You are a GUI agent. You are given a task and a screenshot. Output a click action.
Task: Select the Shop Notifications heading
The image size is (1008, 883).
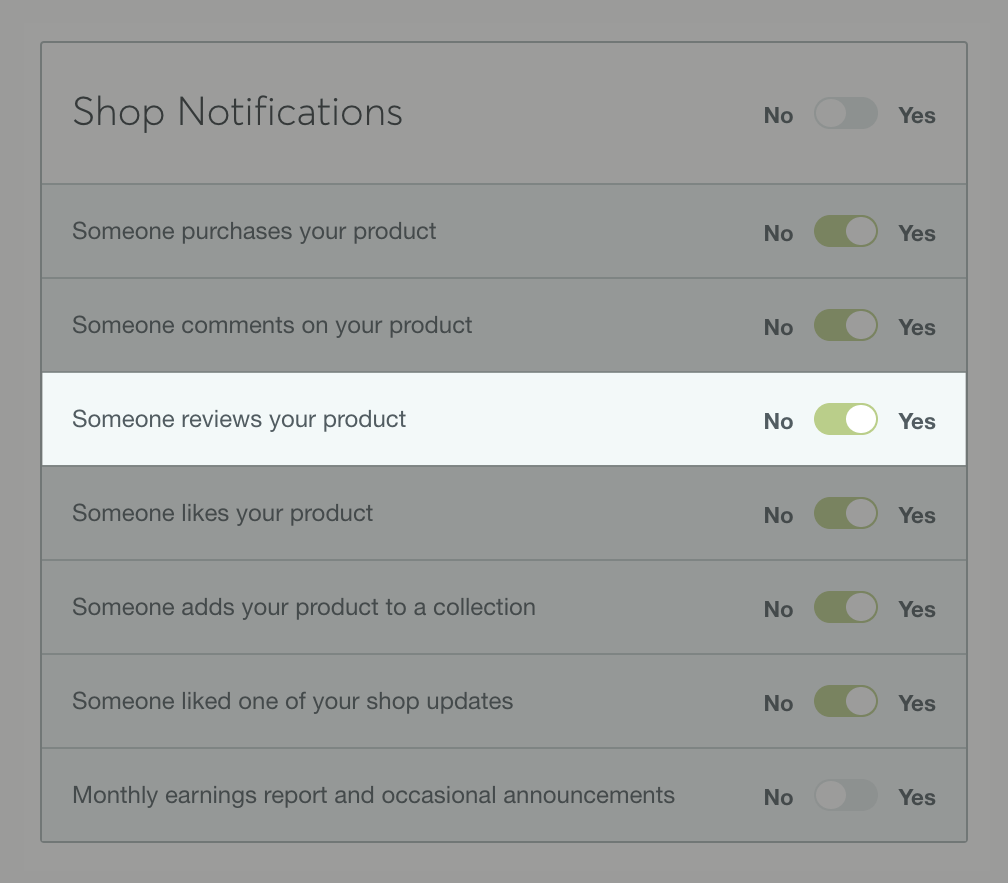[x=237, y=112]
